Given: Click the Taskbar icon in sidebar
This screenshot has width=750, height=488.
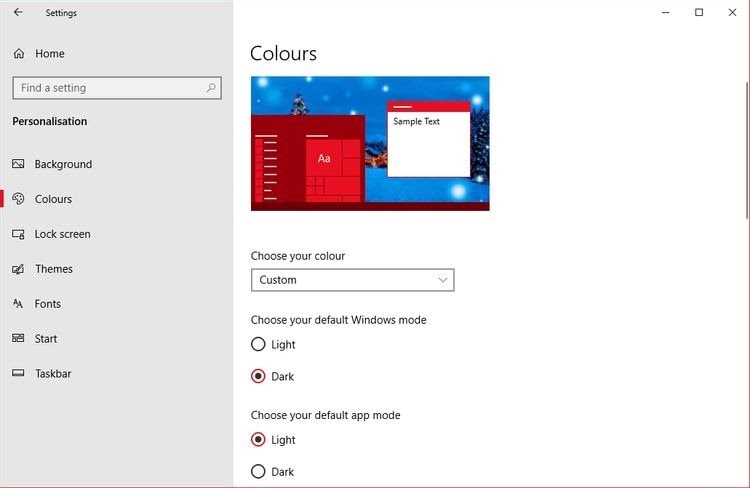Looking at the screenshot, I should coord(18,373).
